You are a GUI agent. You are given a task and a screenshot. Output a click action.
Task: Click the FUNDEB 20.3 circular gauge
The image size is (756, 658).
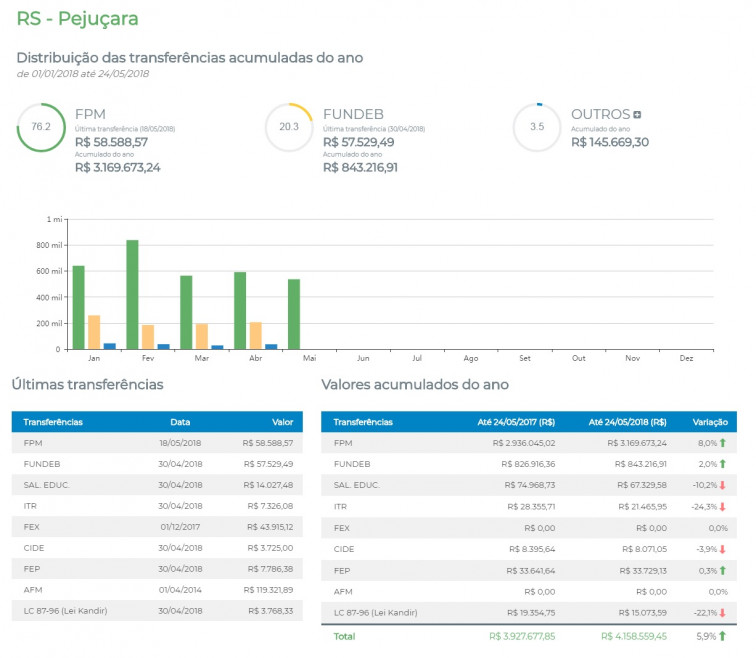[x=289, y=127]
